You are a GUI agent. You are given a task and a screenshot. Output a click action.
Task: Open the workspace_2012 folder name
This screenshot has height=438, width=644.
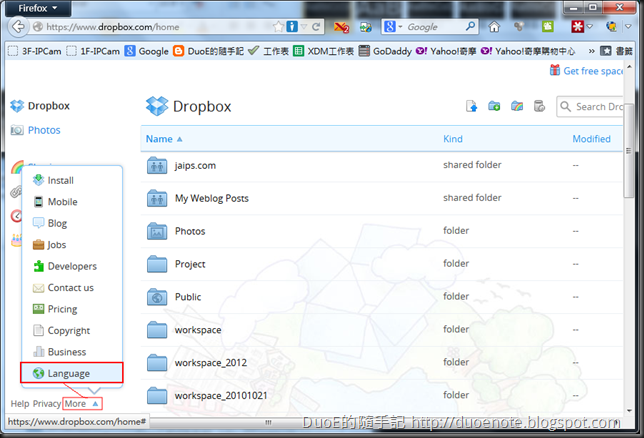(211, 363)
